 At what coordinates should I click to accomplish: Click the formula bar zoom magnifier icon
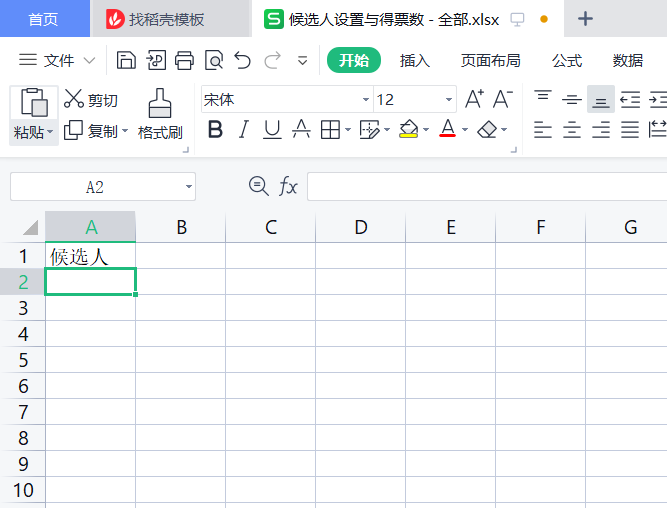[258, 186]
